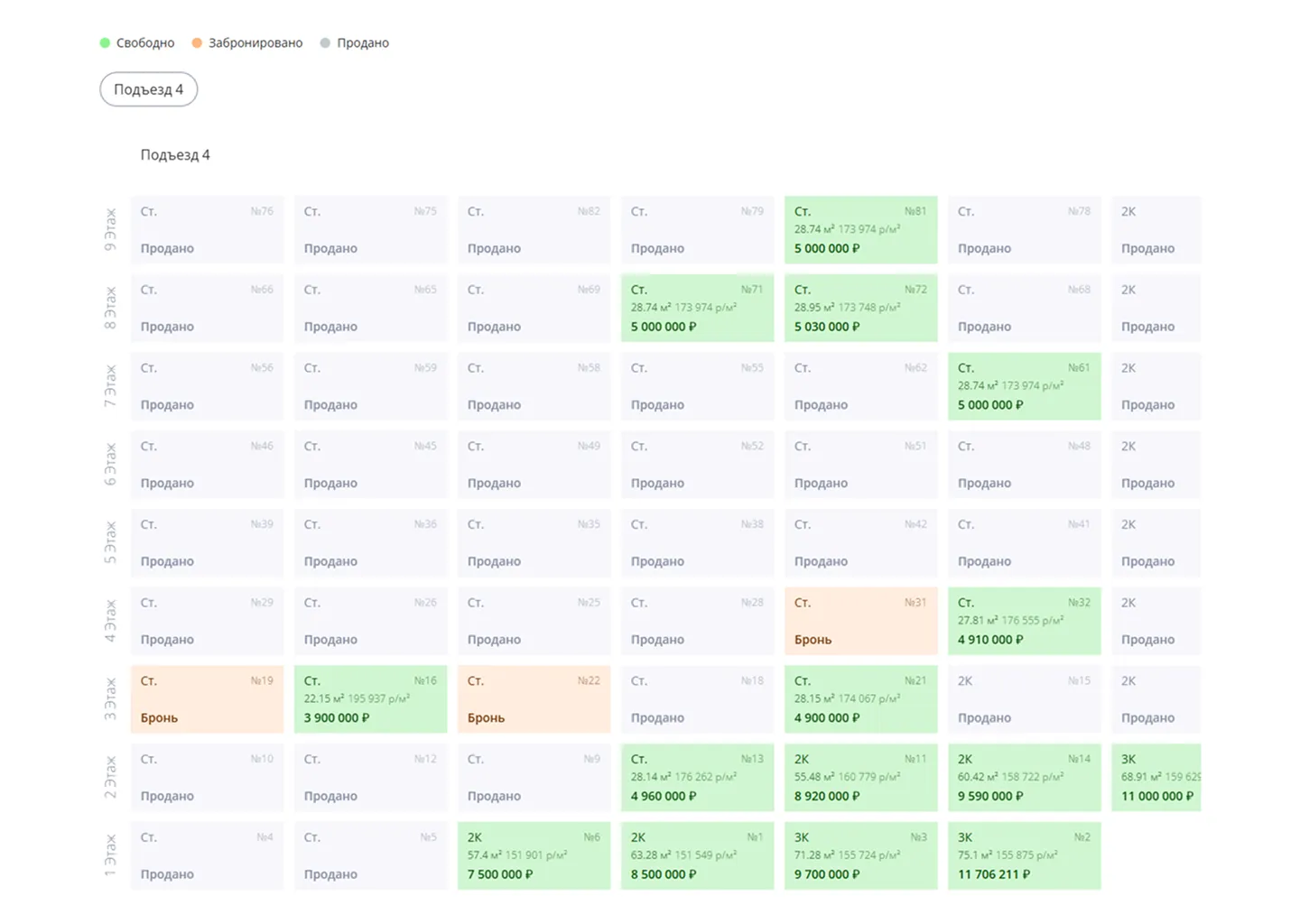Select apartment №6 priced 7 500 000 ₽

534,855
